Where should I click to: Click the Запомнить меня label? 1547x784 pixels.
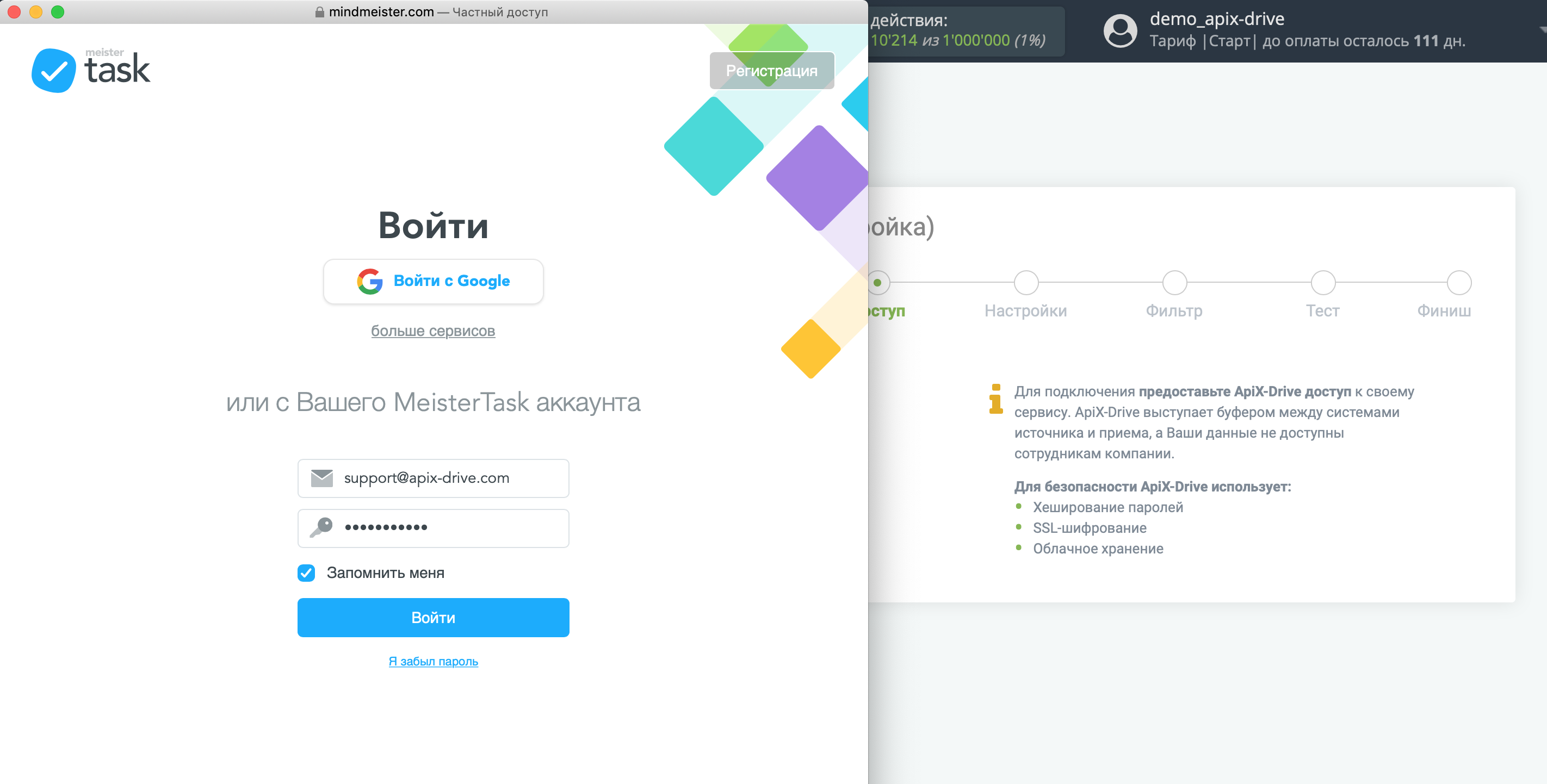[x=386, y=573]
